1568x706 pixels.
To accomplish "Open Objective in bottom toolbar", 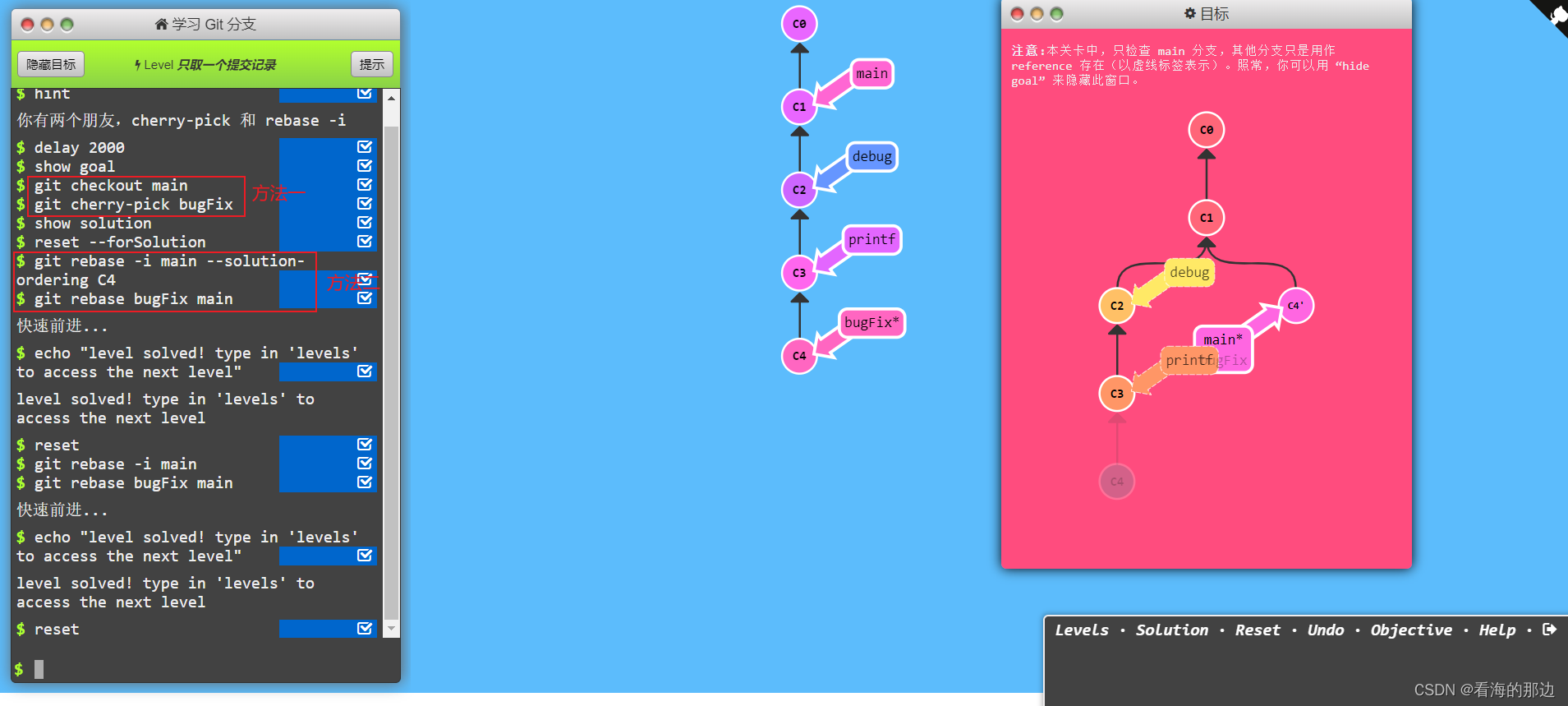I will click(x=1411, y=630).
